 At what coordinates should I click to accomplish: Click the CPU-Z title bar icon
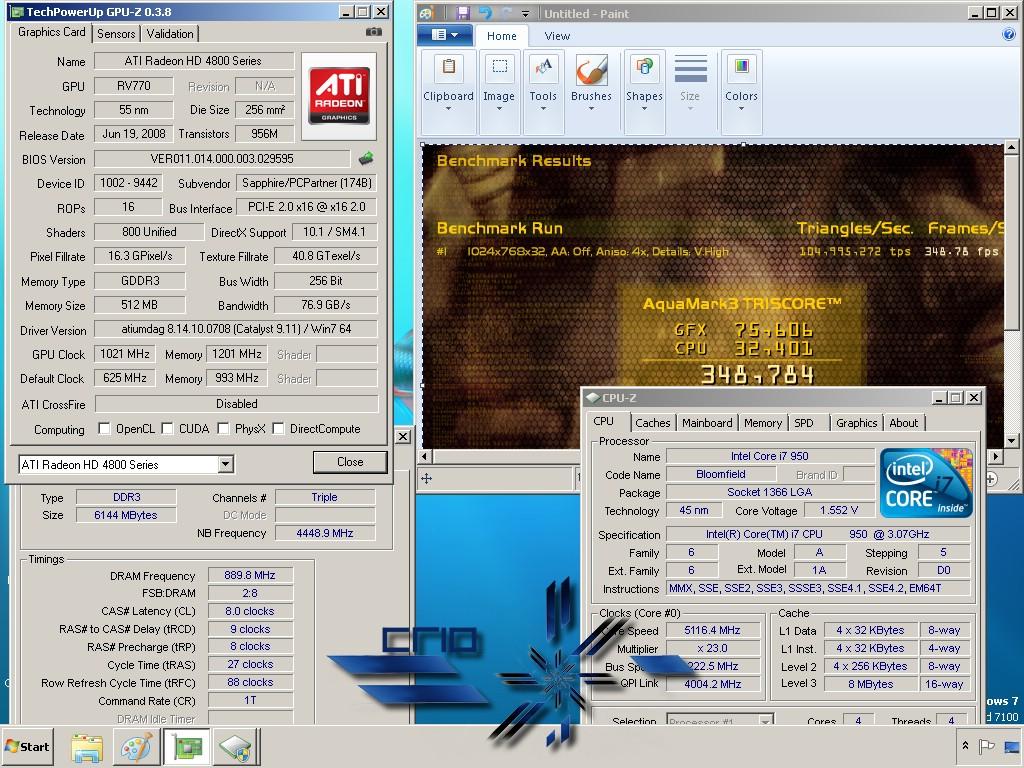pyautogui.click(x=592, y=397)
